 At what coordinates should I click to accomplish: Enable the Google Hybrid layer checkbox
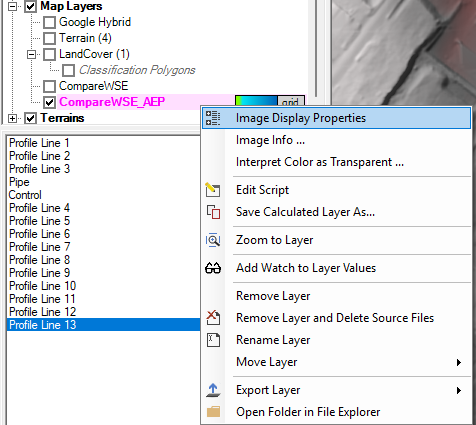[50, 22]
